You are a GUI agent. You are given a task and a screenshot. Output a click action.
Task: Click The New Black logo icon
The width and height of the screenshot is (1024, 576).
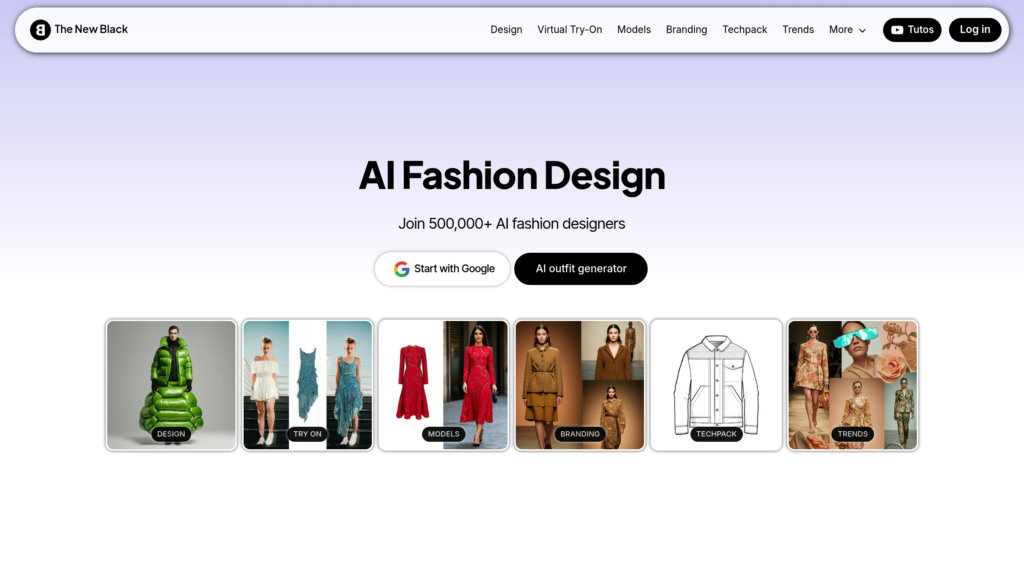click(x=40, y=29)
